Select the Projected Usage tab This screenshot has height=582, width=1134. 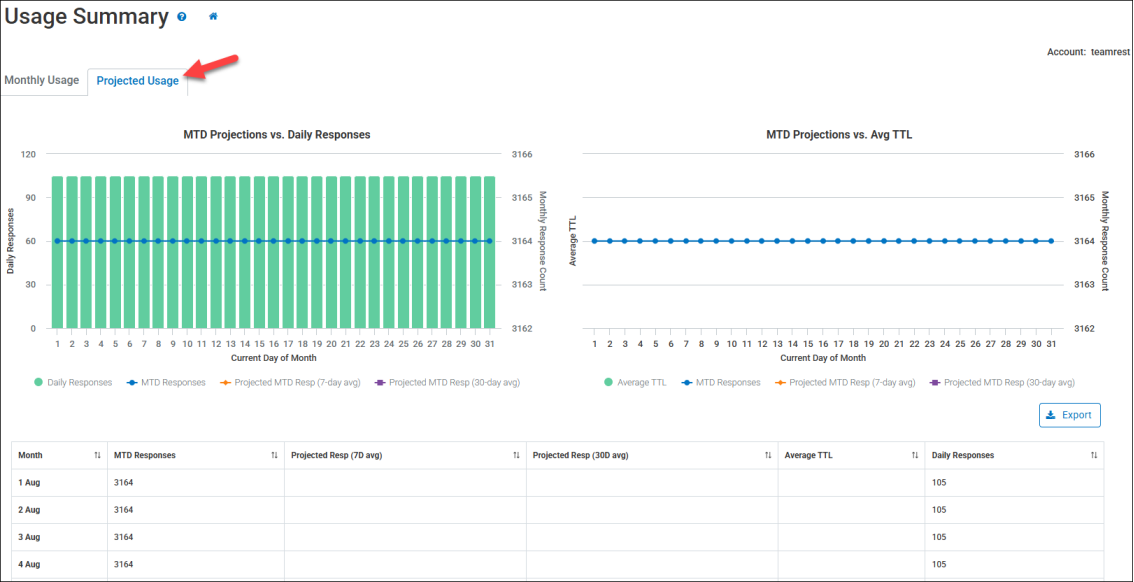137,81
